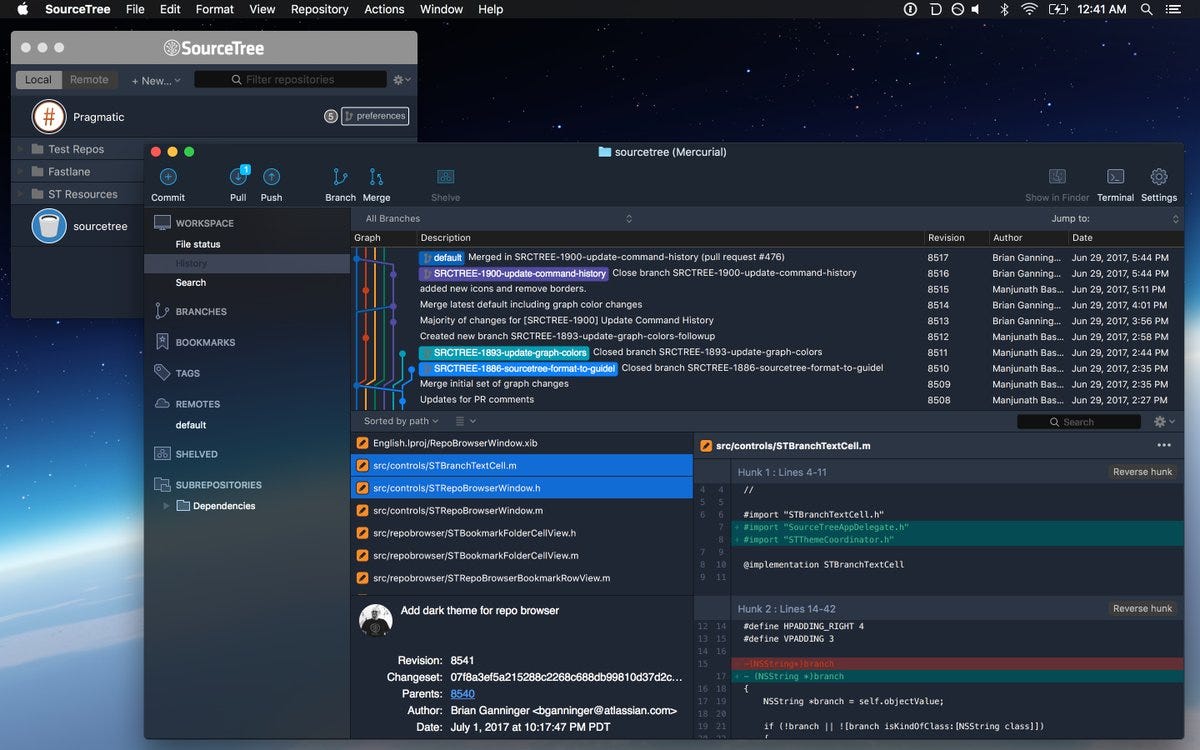Click the Commit toolbar icon
1200x750 pixels.
pyautogui.click(x=167, y=180)
